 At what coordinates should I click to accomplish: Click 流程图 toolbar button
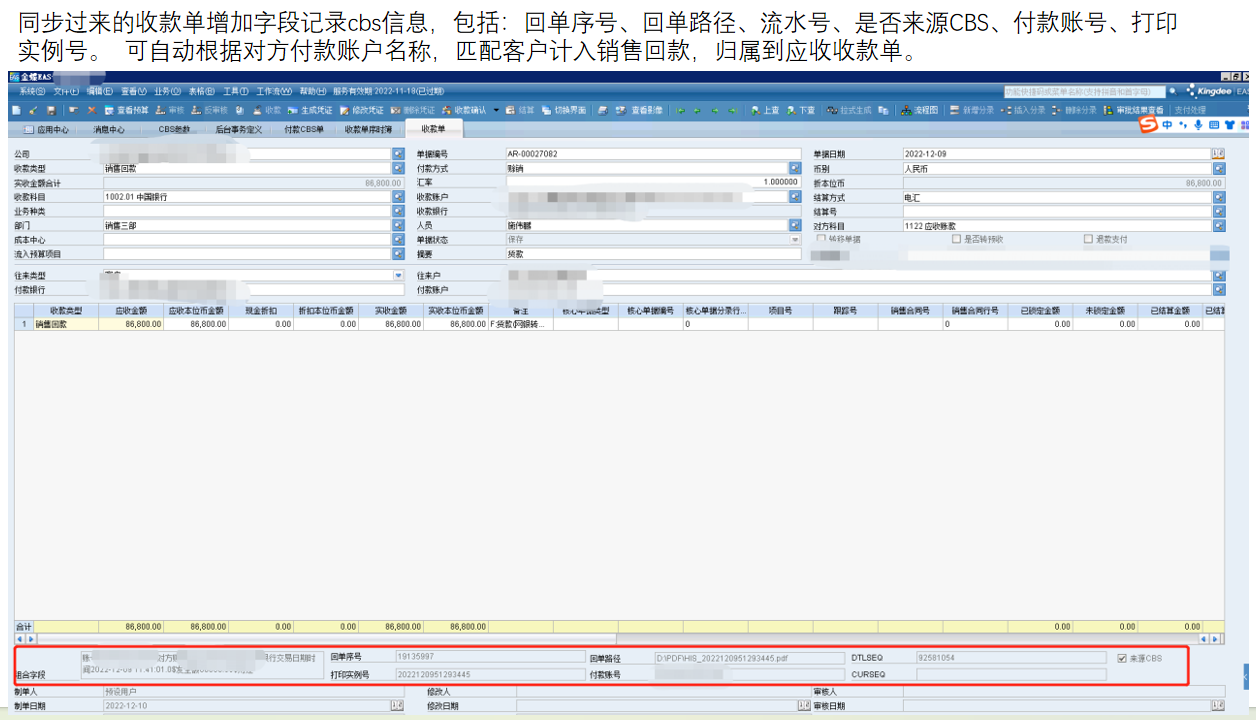919,109
